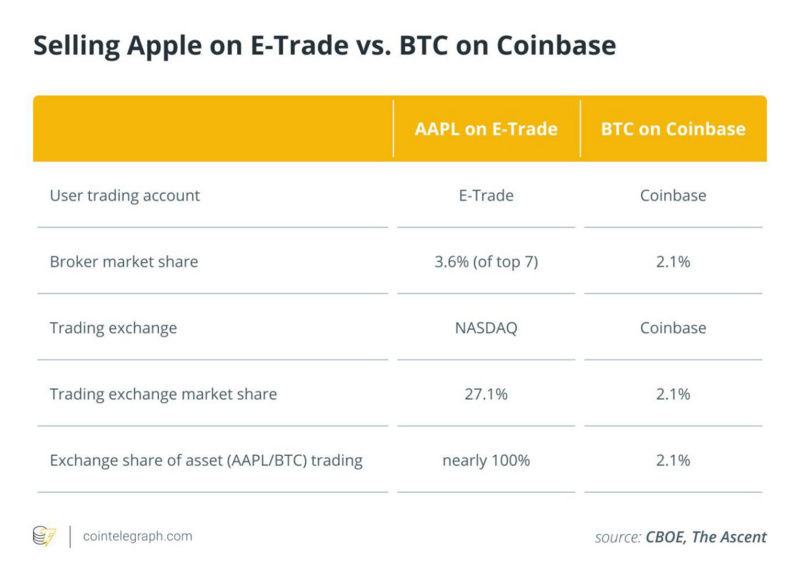Click the infographic title heading
The width and height of the screenshot is (800, 581).
point(324,45)
